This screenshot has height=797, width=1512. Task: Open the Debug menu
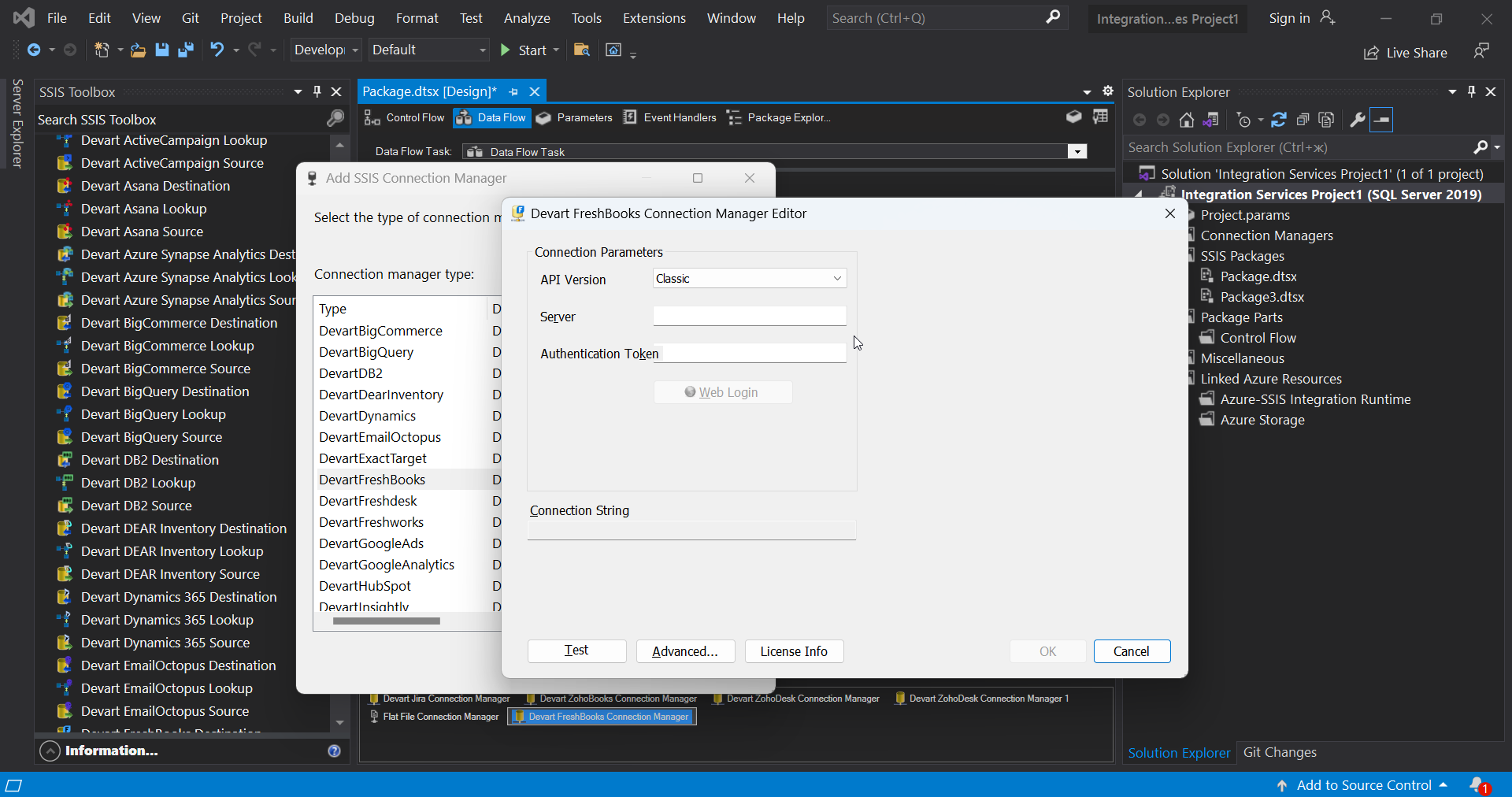pos(354,18)
